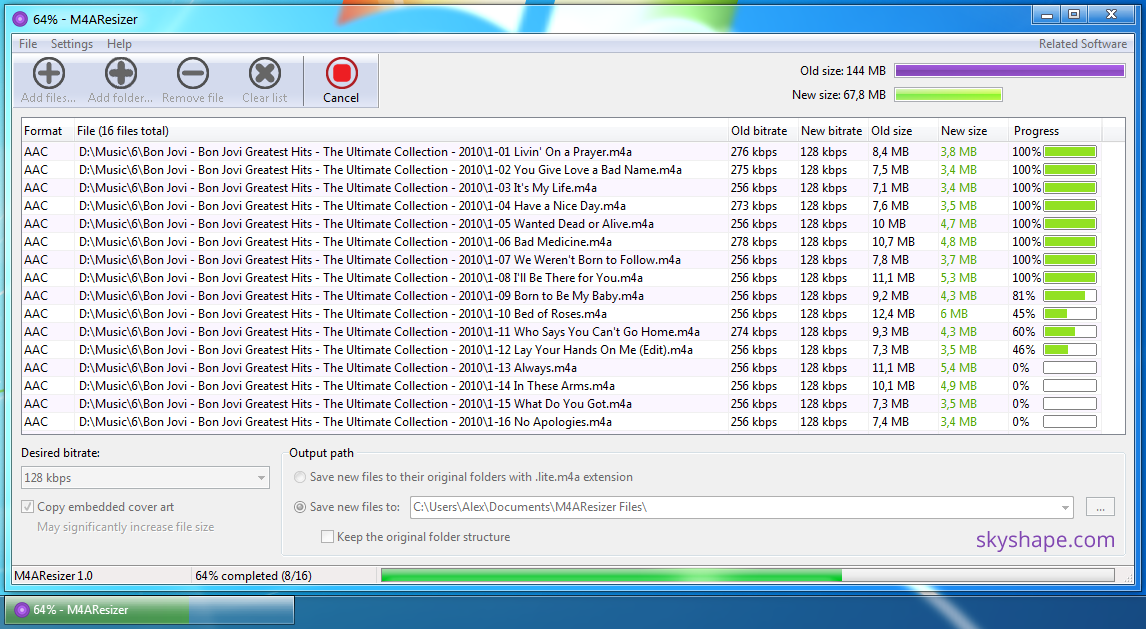Sort list by Old bitrate column header
This screenshot has width=1146, height=629.
click(759, 131)
